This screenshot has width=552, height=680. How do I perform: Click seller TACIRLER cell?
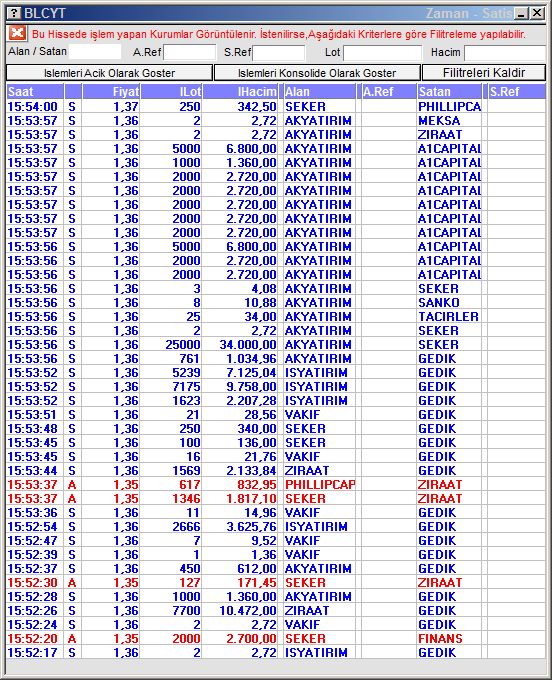click(449, 317)
